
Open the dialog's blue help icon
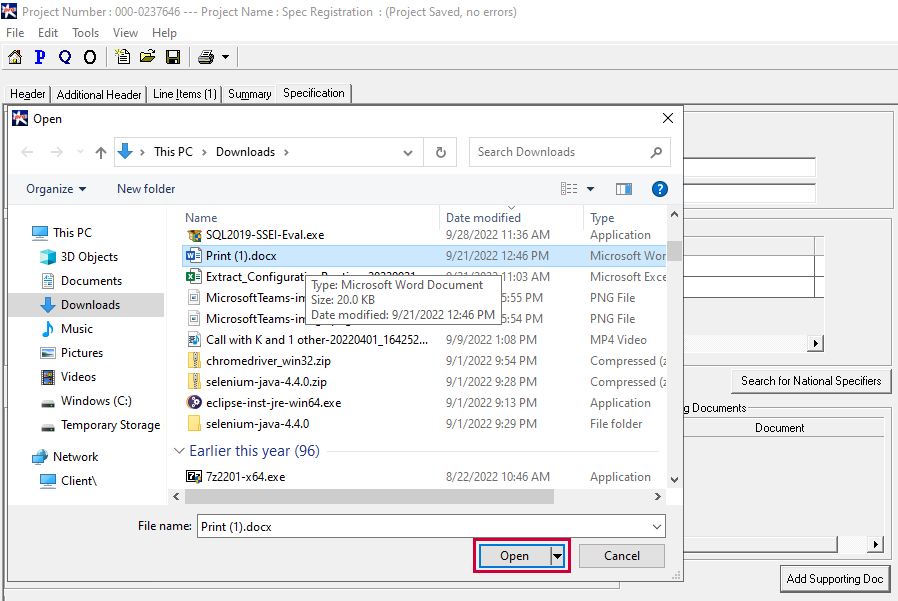[x=659, y=189]
